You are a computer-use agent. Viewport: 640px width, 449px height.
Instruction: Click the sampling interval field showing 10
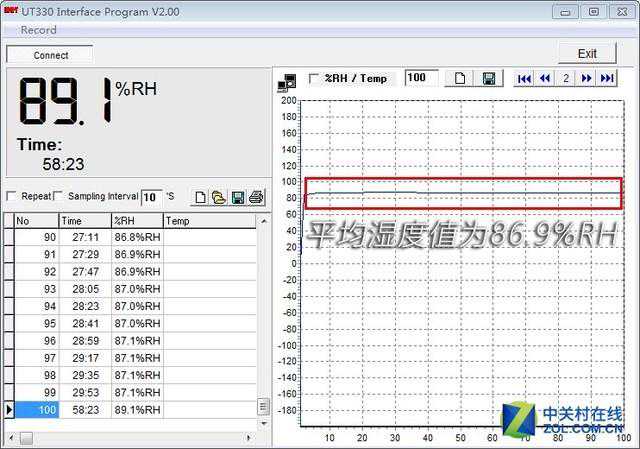[x=151, y=197]
